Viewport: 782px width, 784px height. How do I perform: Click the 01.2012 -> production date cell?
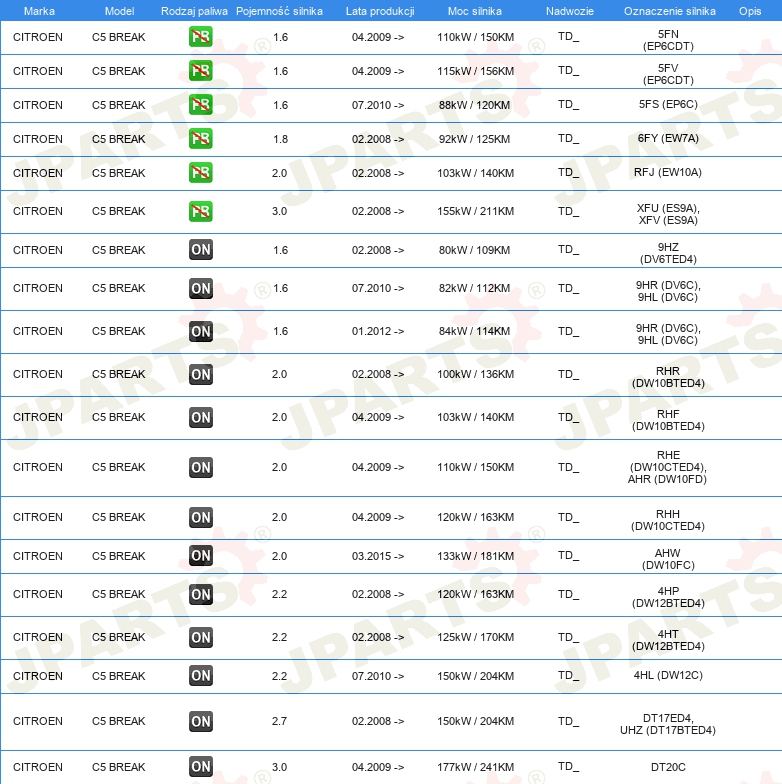[378, 331]
